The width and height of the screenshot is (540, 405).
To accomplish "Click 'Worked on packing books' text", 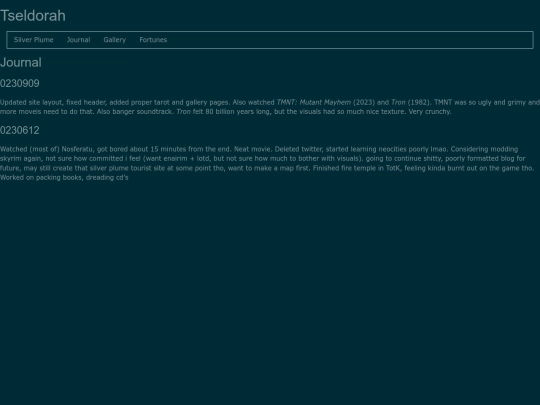I will 41,178.
